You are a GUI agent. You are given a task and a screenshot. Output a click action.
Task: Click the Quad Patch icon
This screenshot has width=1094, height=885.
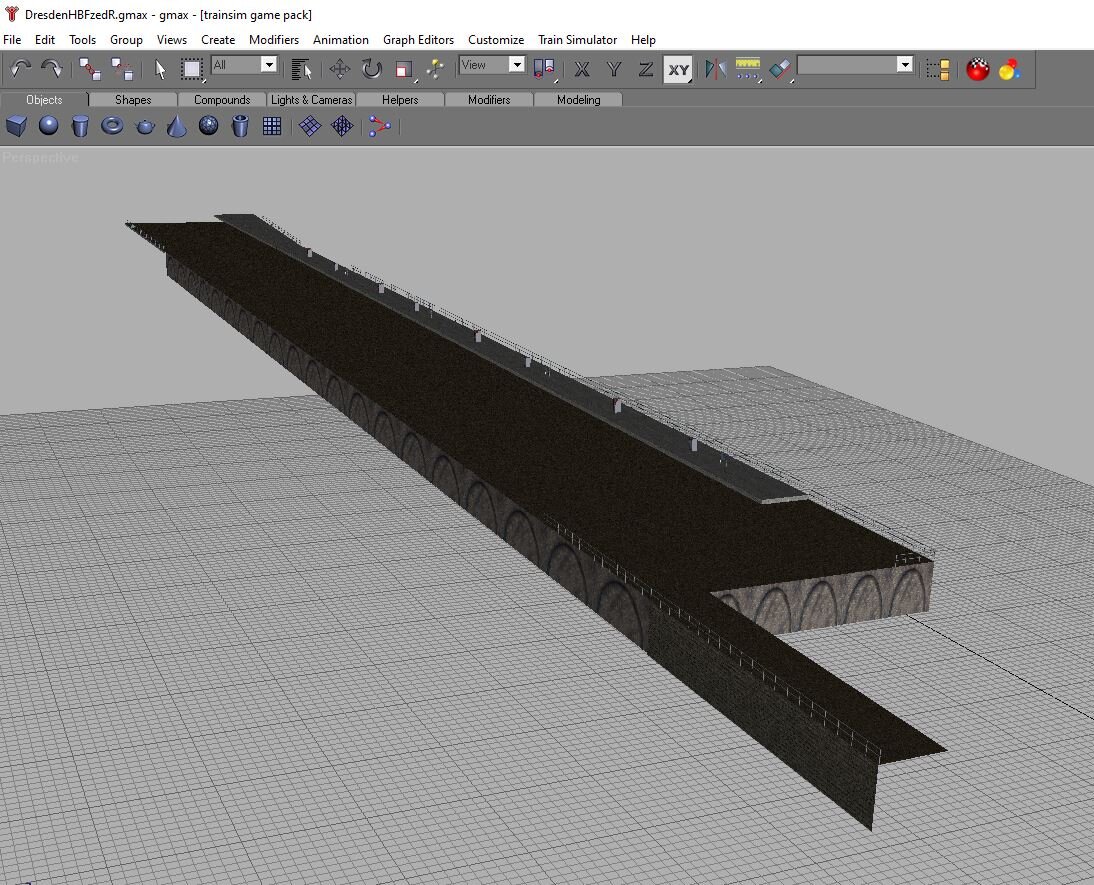coord(310,126)
